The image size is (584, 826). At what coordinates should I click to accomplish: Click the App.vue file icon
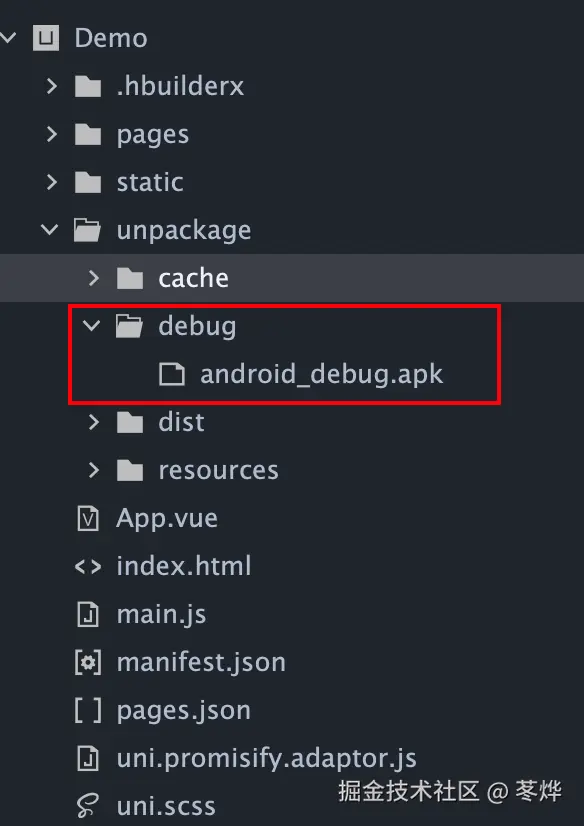88,518
